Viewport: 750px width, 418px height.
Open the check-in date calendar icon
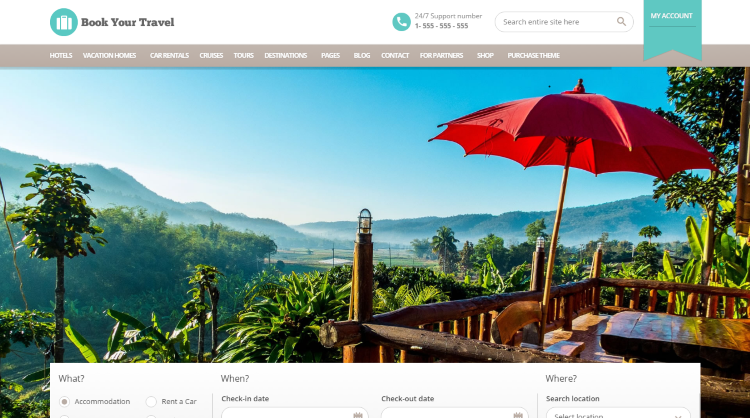358,415
